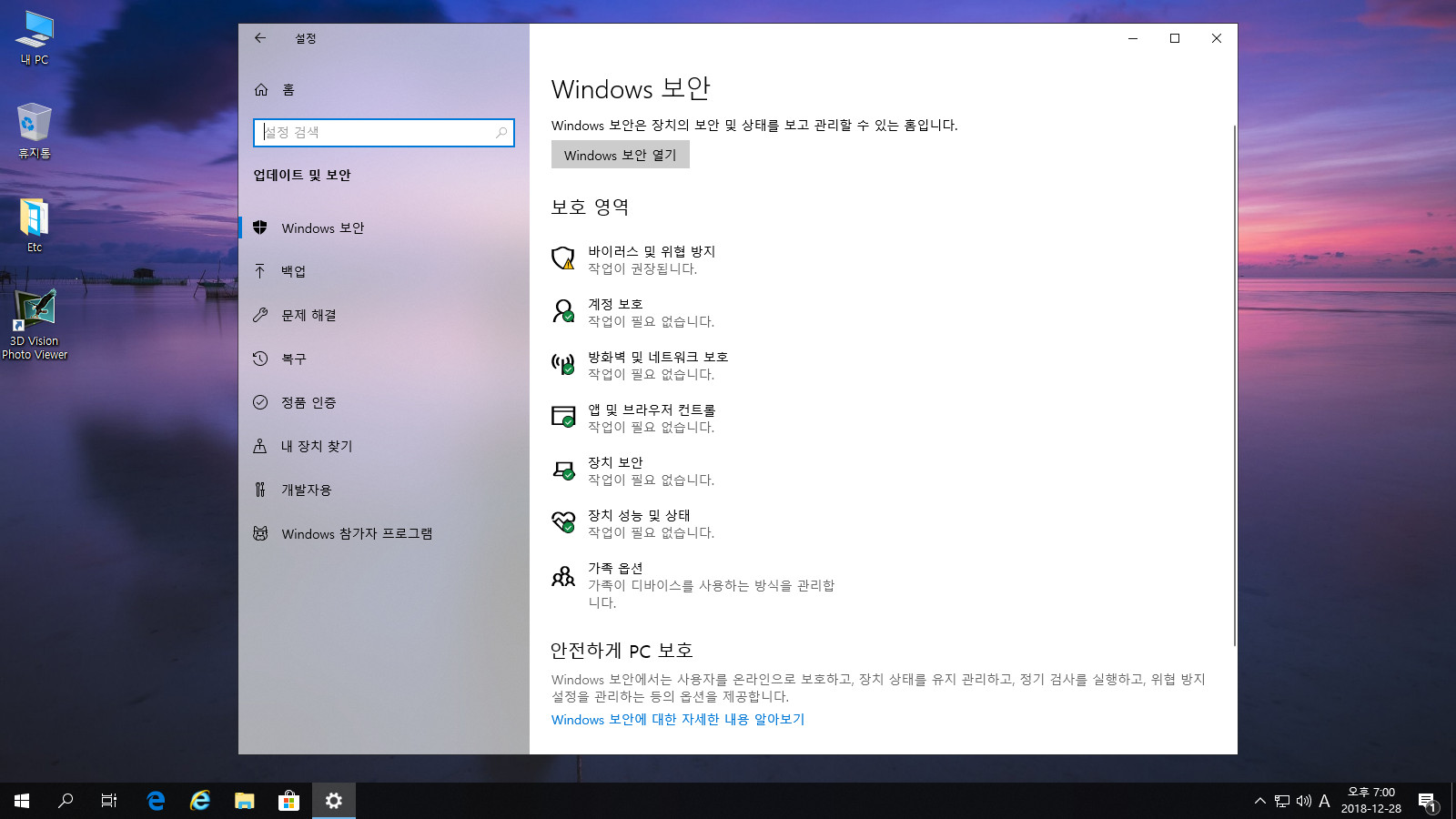The height and width of the screenshot is (819, 1456).
Task: Open the 휴지통 recycle bin icon
Action: click(35, 131)
